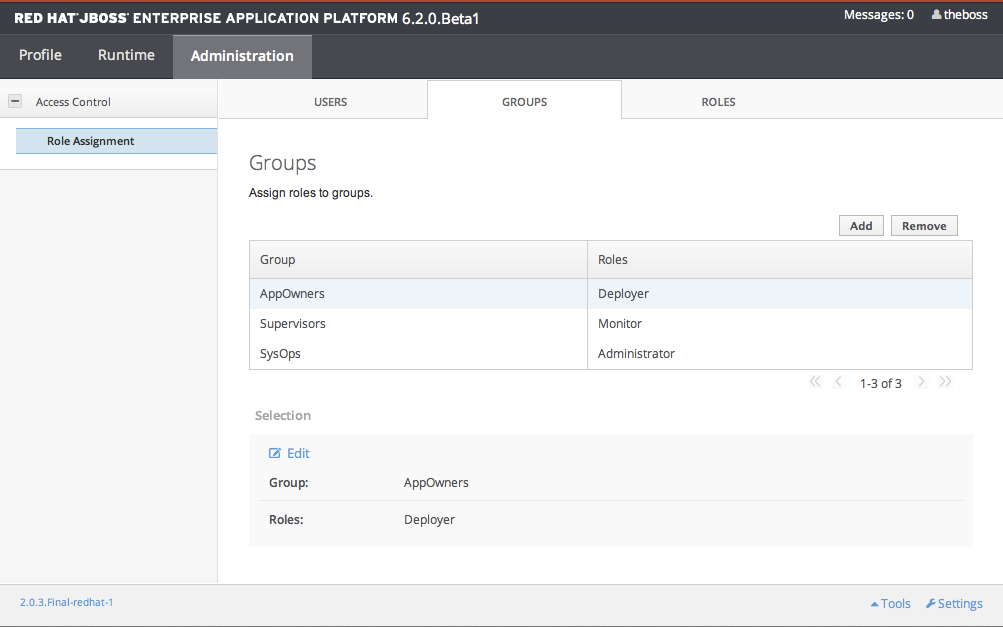Collapse the Access Control tree node
Screen dimensions: 1003x627
click(15, 101)
